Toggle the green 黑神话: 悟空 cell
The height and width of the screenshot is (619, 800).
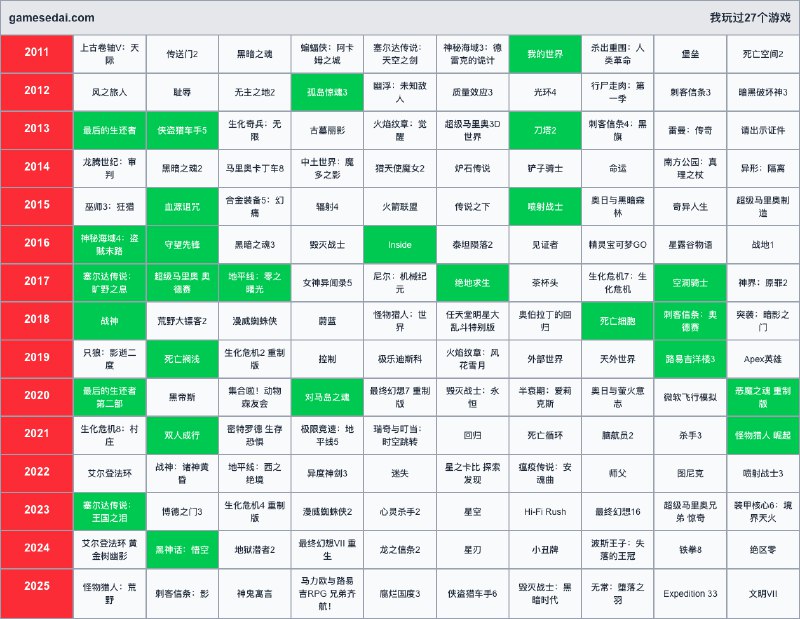point(183,549)
